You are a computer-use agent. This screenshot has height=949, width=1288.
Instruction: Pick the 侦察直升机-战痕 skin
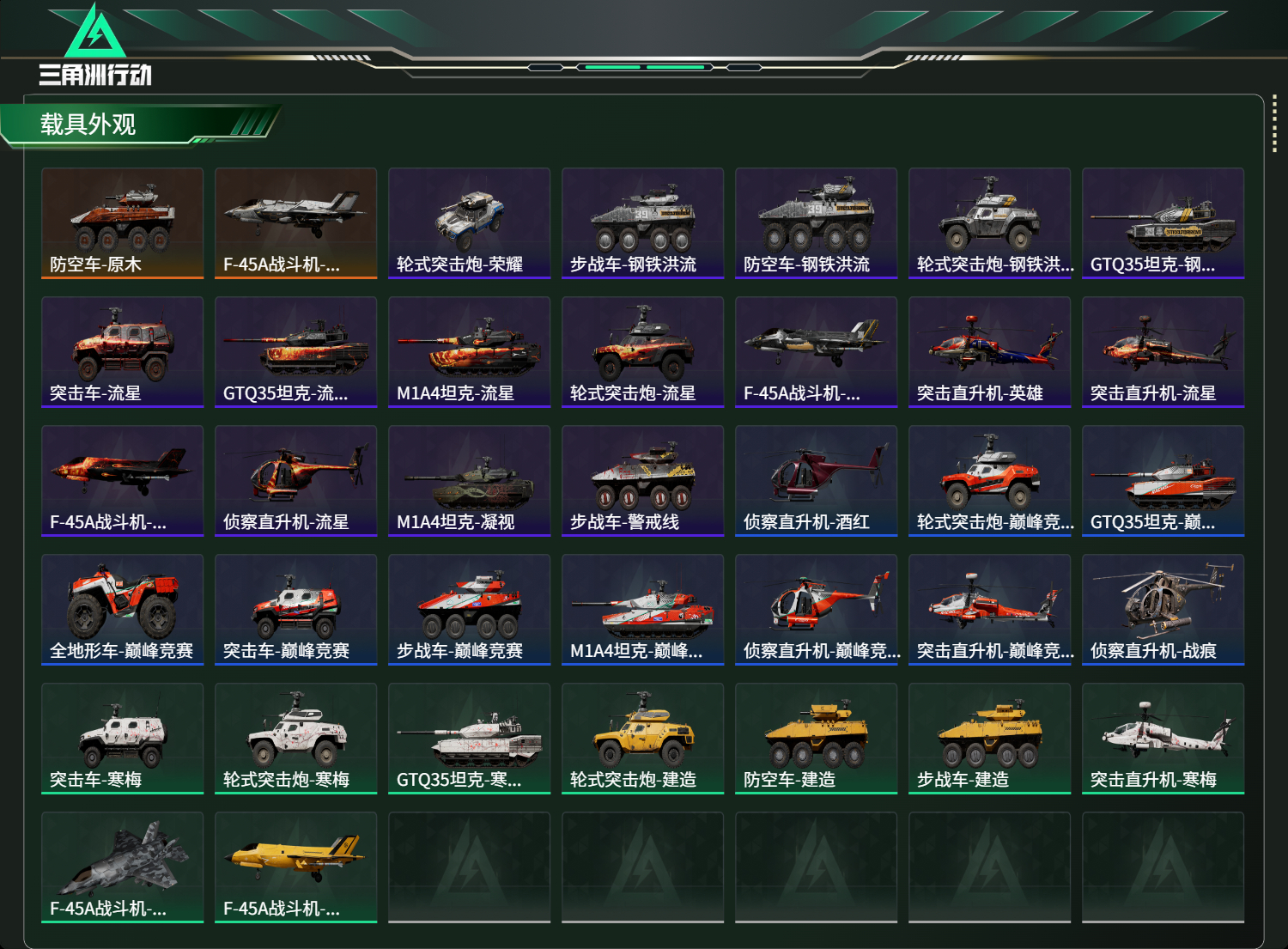click(1163, 610)
